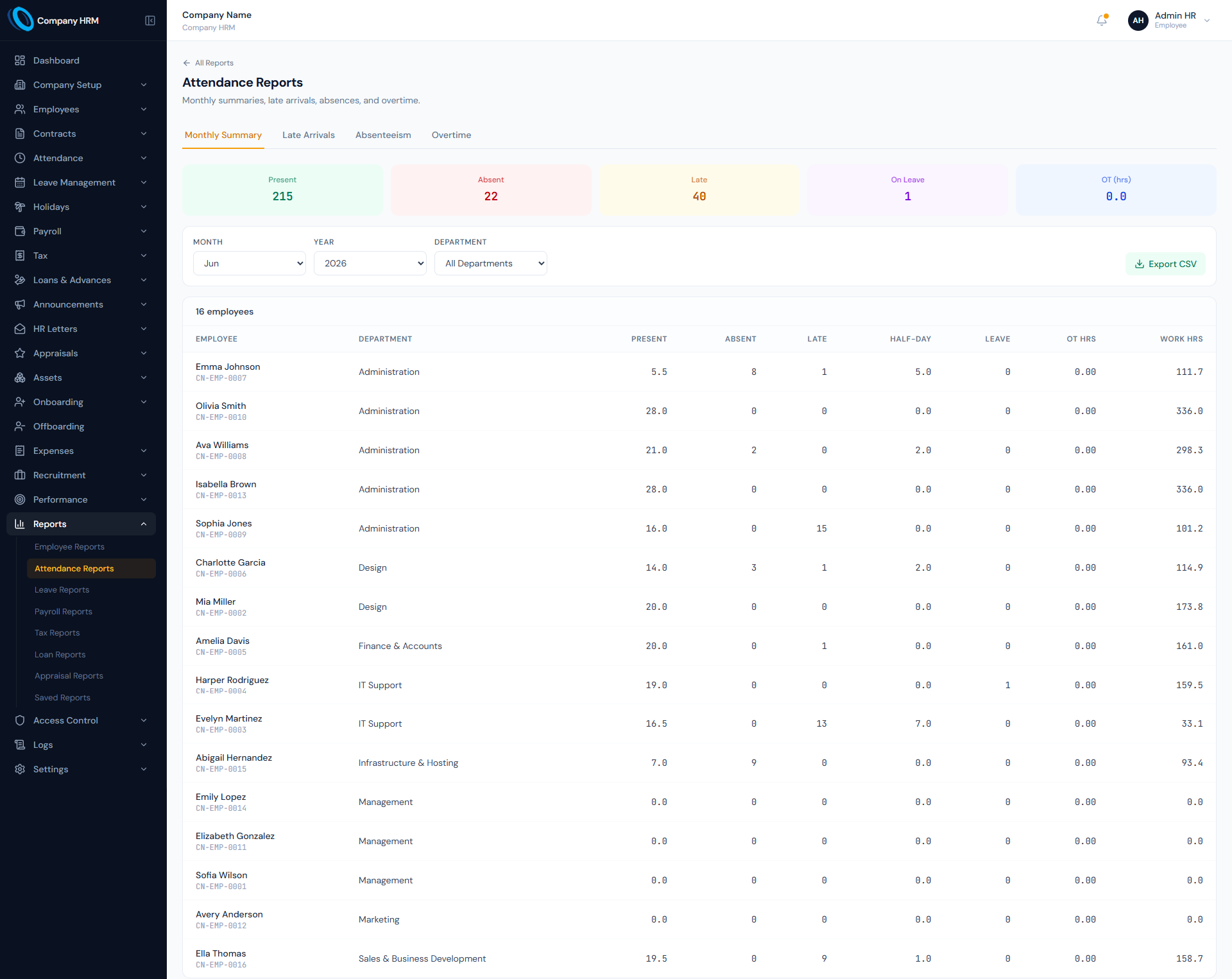Click the Recruitment briefcase icon

click(20, 475)
